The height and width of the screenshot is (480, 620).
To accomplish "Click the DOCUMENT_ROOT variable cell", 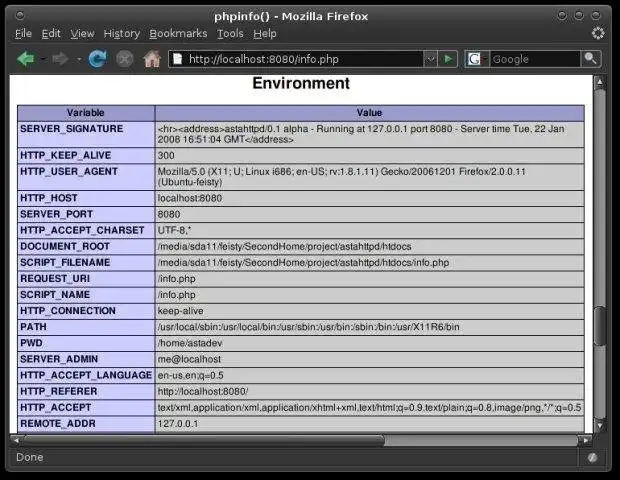I will 86,246.
